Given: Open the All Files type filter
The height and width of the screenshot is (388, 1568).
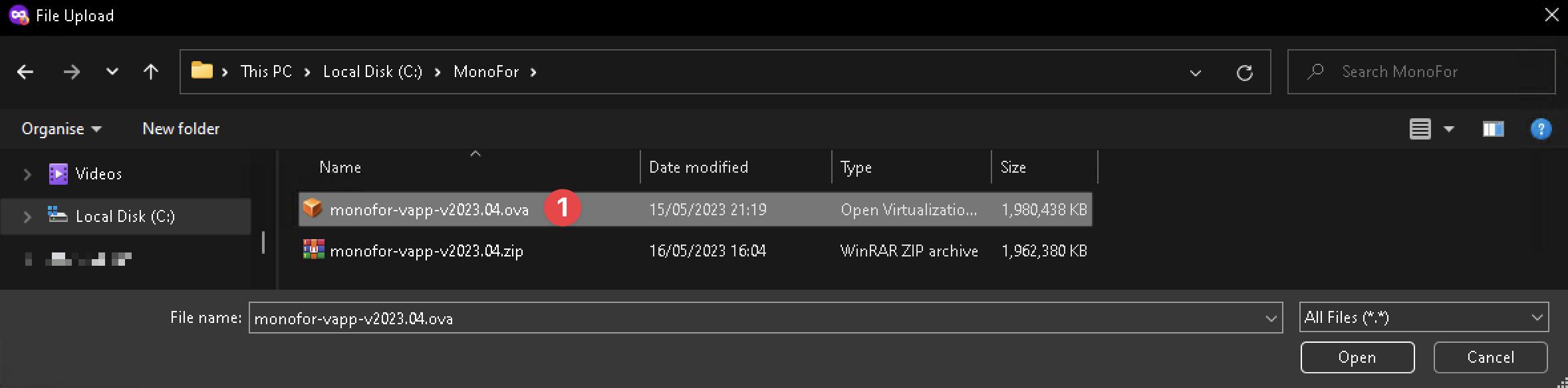Looking at the screenshot, I should [1424, 318].
